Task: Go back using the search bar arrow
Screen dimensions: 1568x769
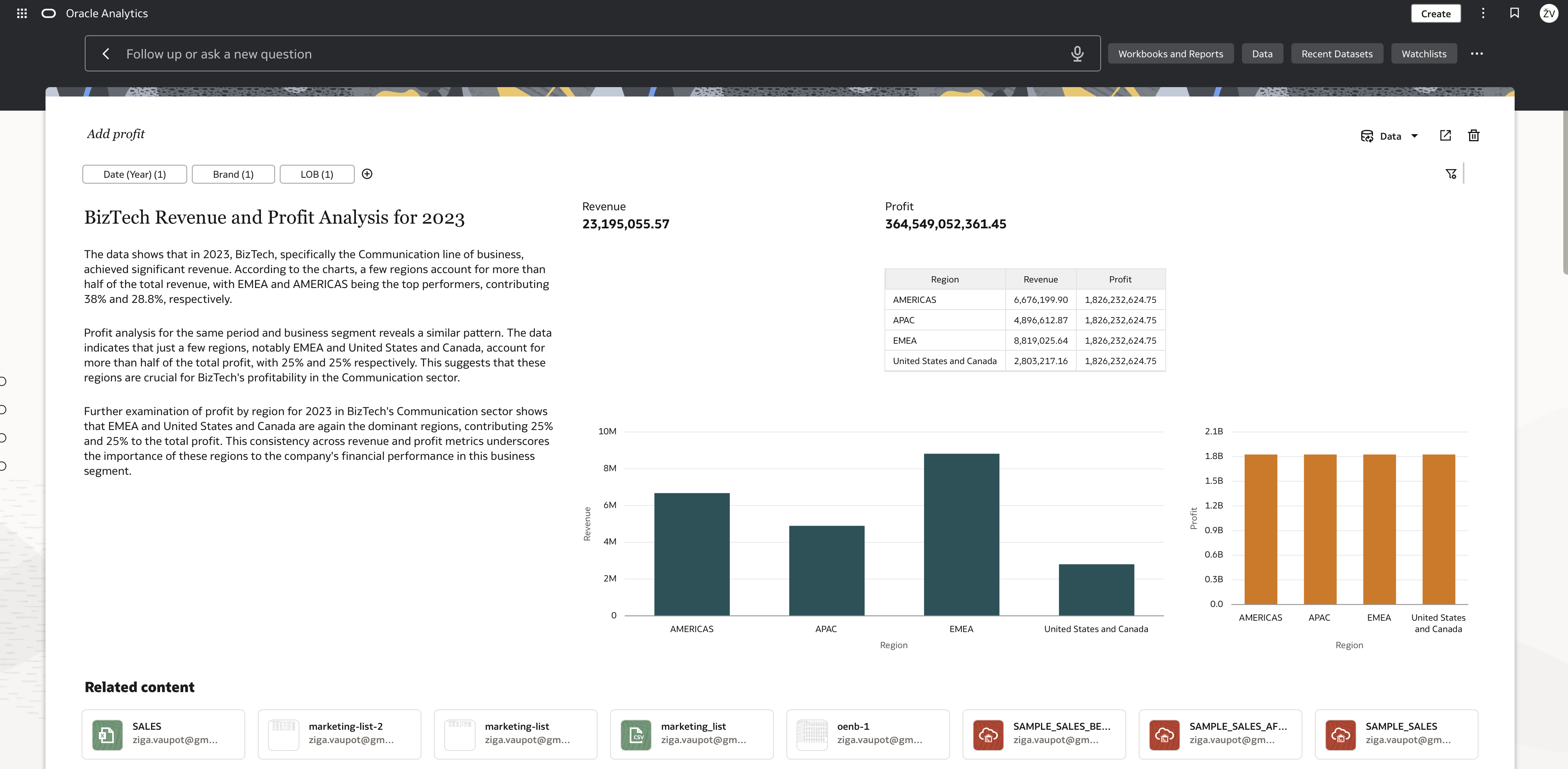Action: (x=106, y=53)
